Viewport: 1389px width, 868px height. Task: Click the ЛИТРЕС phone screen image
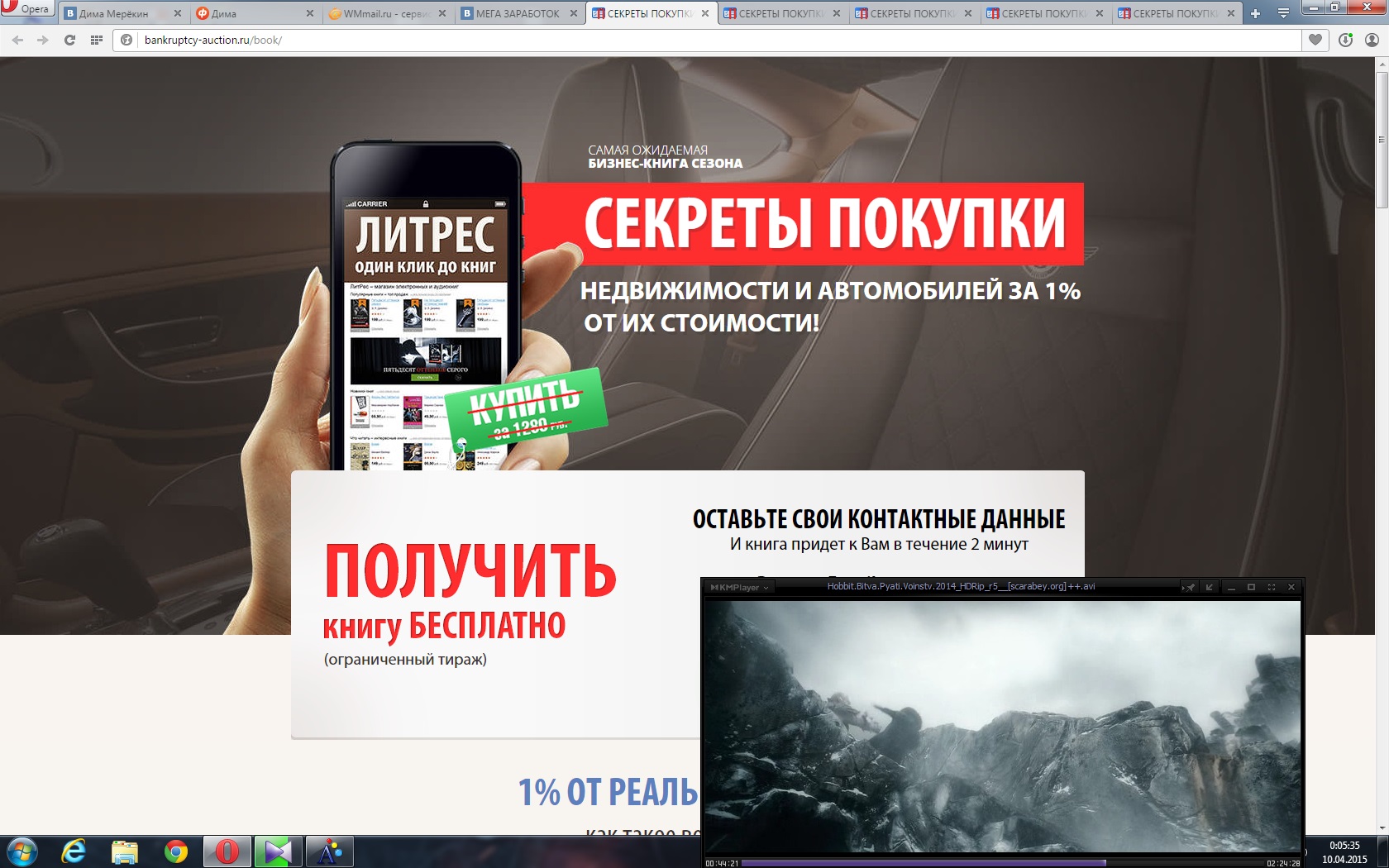point(426,335)
